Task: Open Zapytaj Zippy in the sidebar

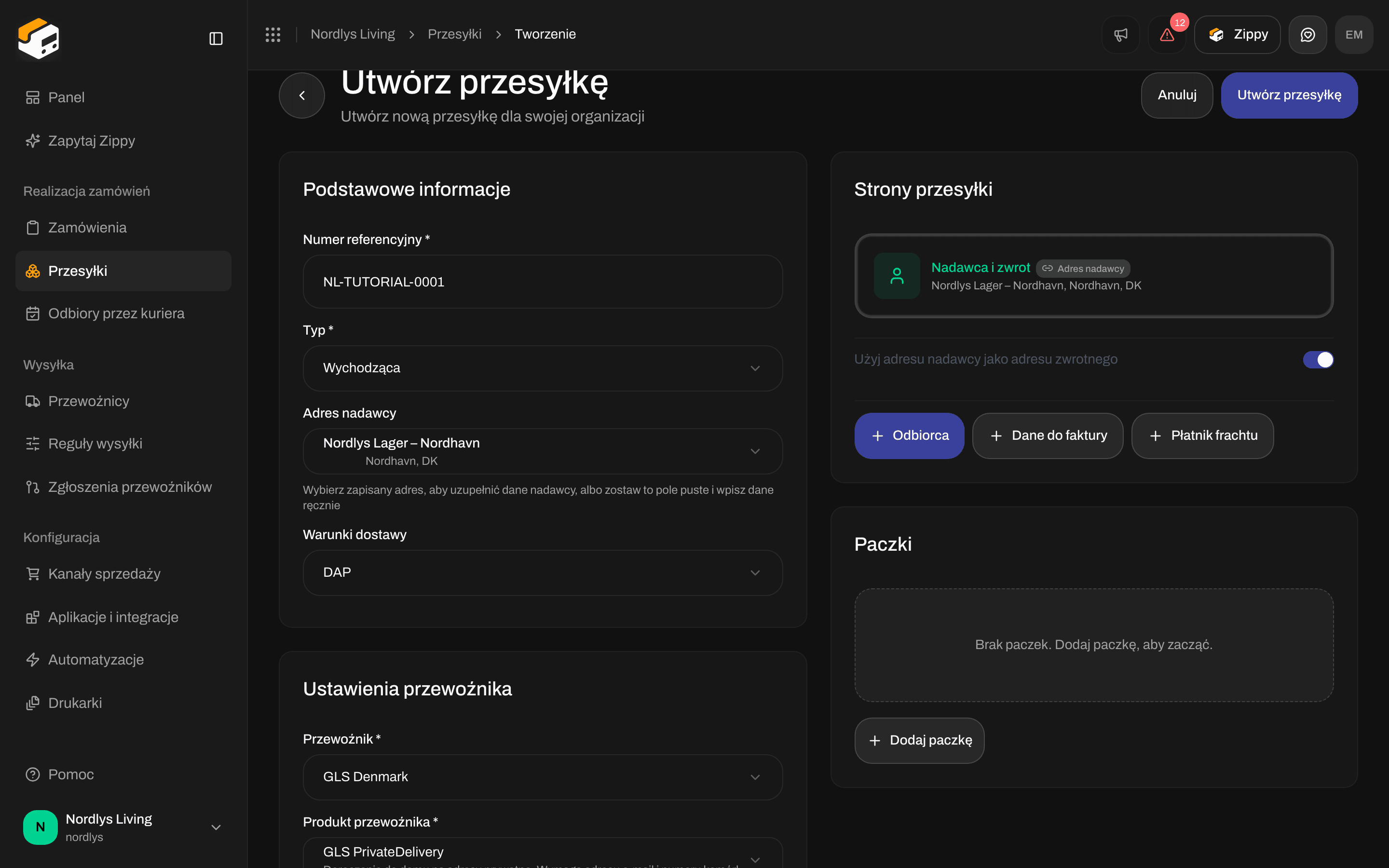Action: (123, 141)
